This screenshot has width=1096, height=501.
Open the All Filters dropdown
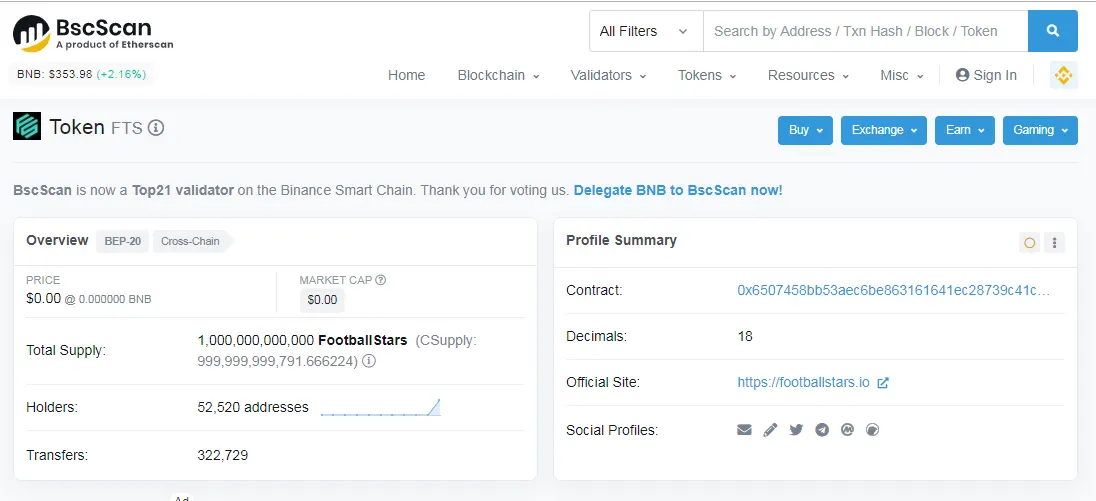coord(646,31)
